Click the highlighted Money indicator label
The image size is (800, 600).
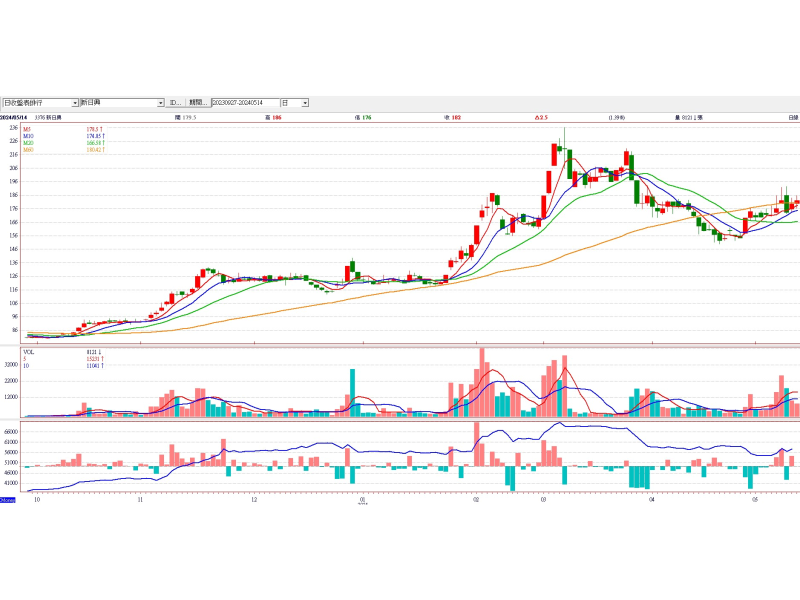coord(8,498)
